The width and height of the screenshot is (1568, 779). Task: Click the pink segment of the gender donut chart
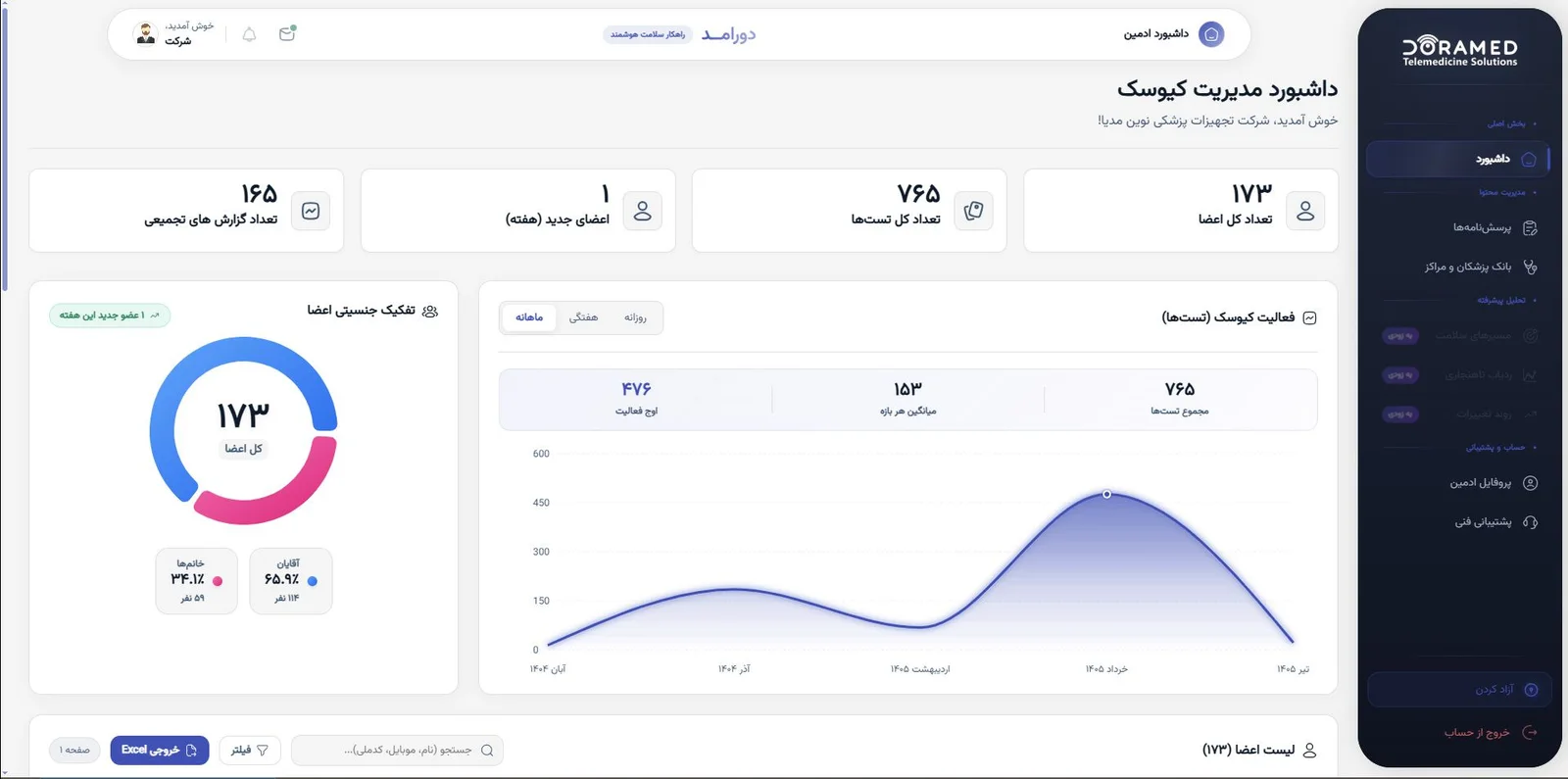pyautogui.click(x=279, y=490)
